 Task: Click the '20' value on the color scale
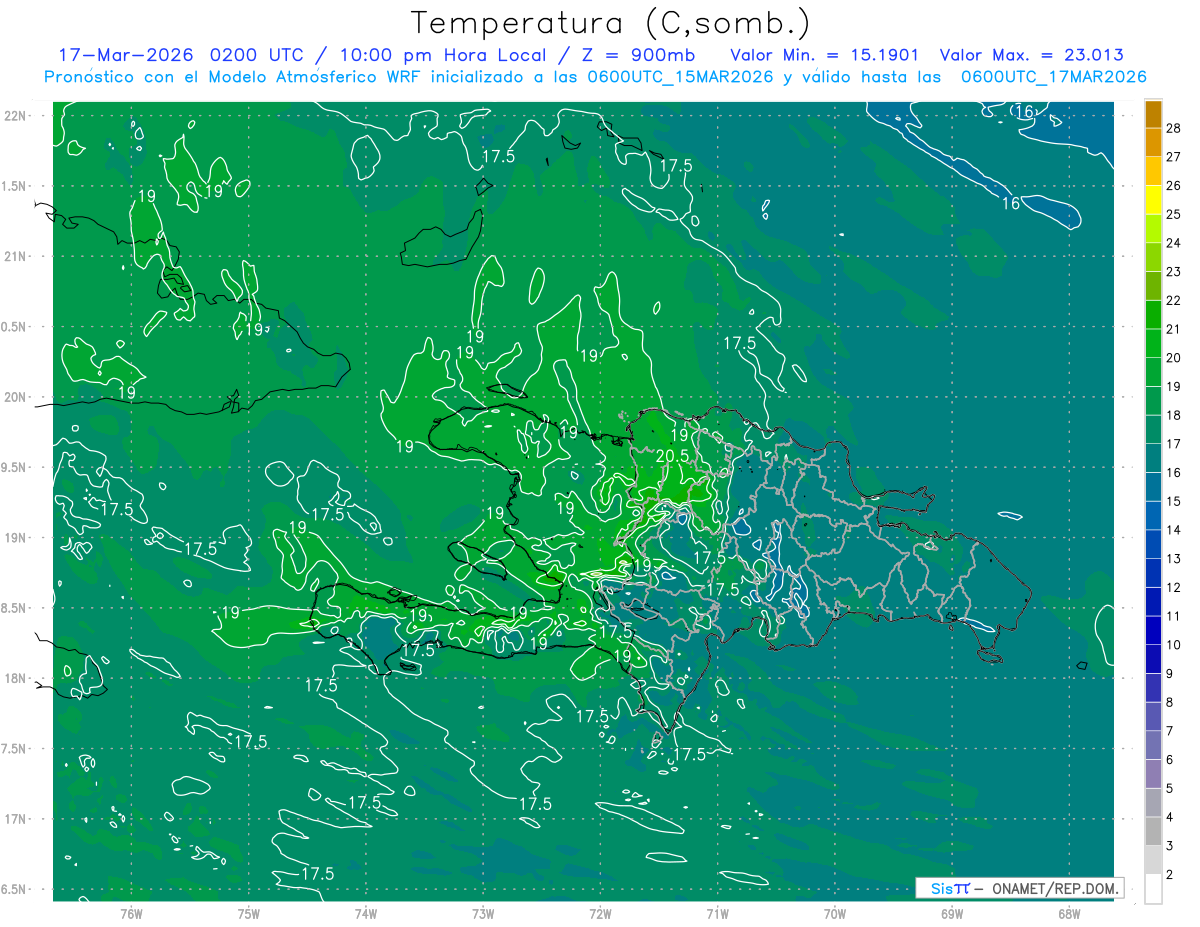1174,358
